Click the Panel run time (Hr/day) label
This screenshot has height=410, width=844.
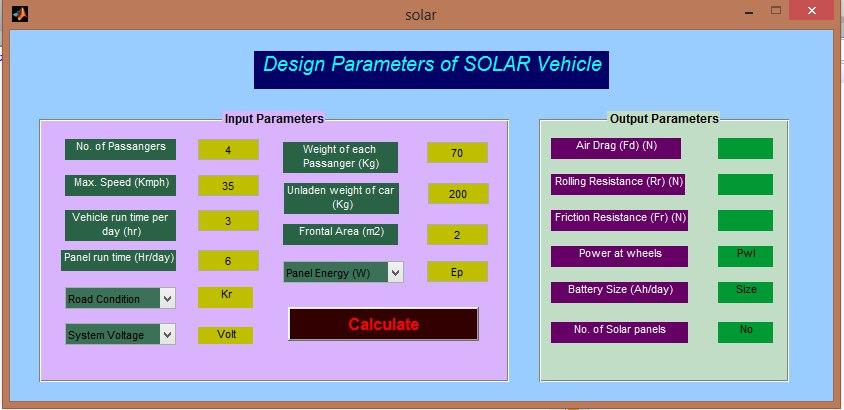118,260
